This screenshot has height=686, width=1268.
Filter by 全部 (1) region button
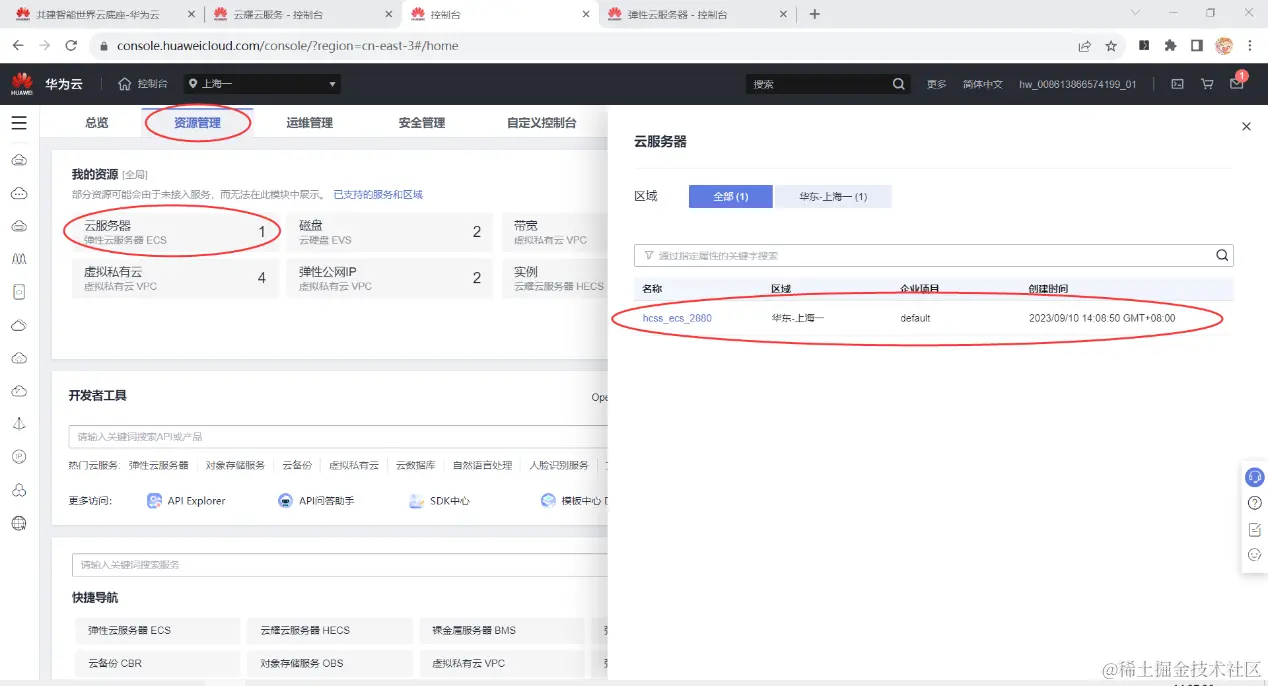(x=730, y=196)
